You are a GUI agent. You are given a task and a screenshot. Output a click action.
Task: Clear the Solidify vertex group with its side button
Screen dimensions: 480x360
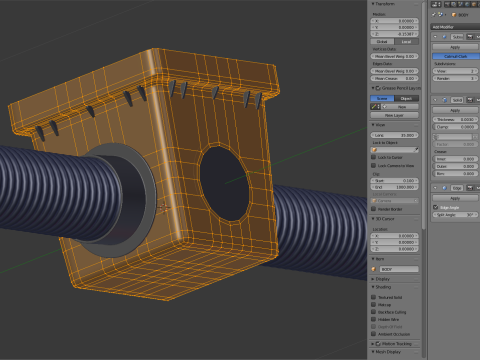point(476,137)
